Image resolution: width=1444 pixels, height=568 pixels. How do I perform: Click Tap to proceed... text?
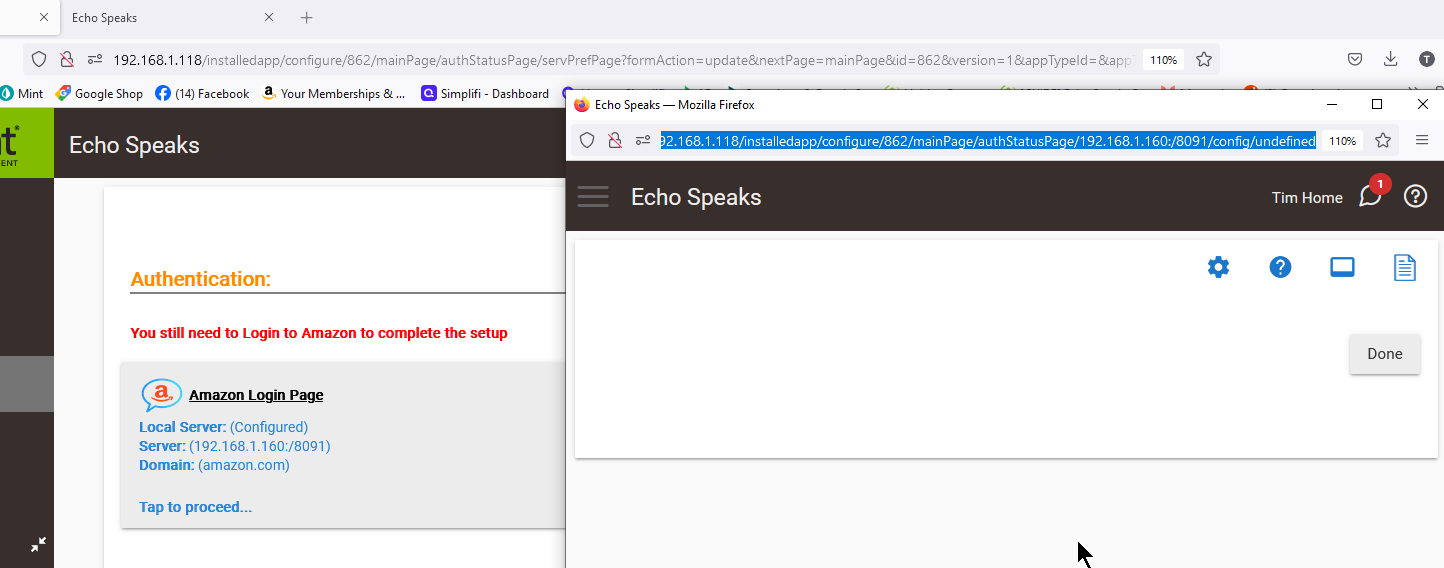195,507
